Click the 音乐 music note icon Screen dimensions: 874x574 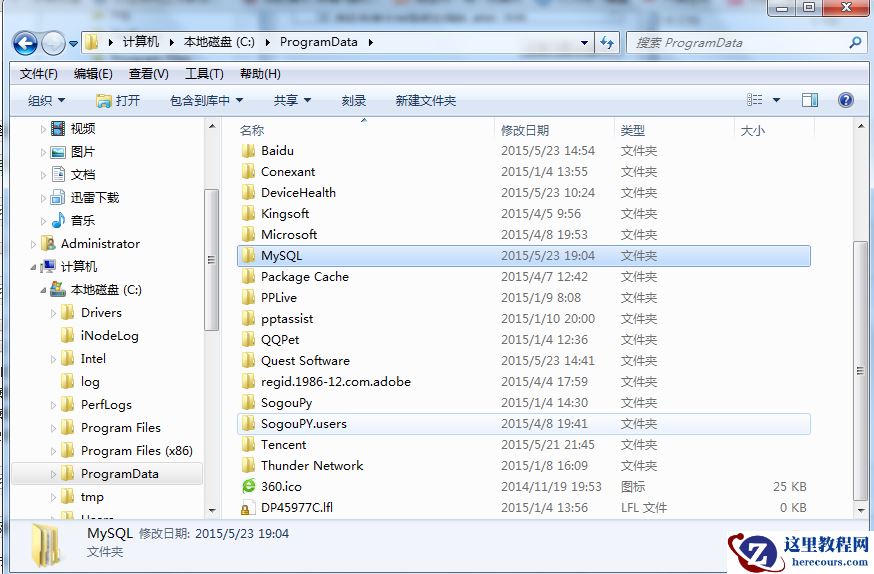pyautogui.click(x=58, y=221)
